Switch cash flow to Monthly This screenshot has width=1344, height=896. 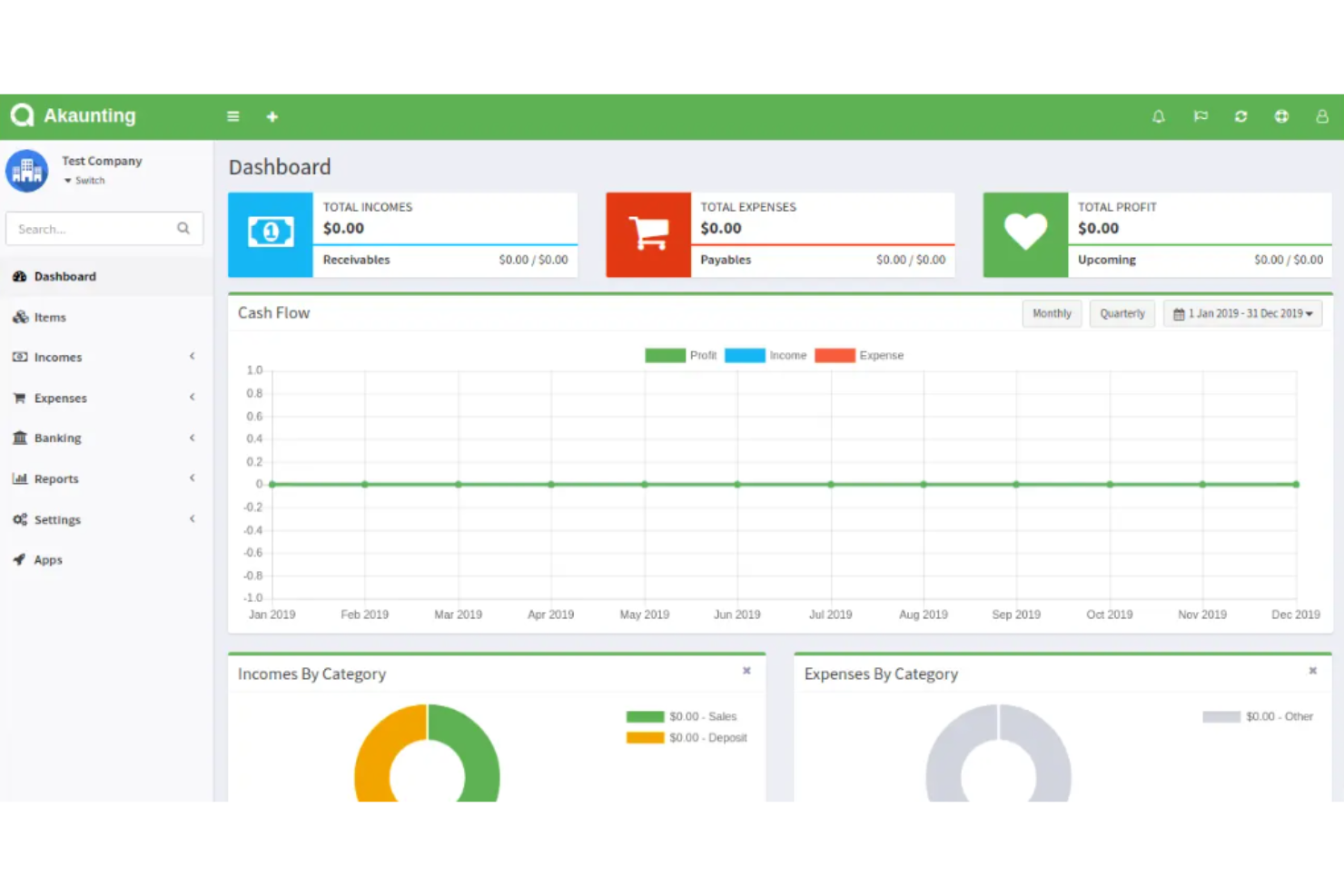point(1052,313)
